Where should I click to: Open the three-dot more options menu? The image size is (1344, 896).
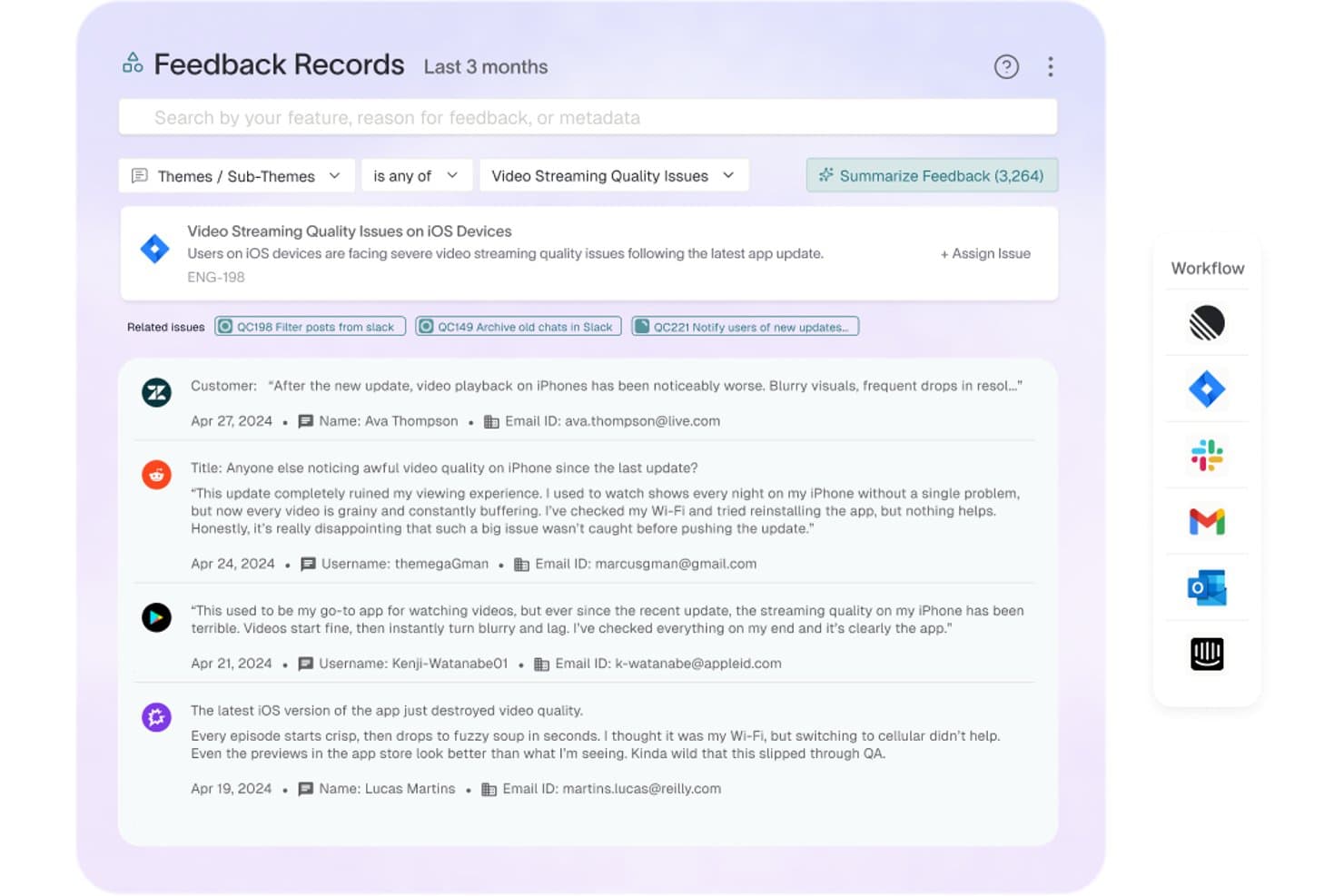tap(1051, 66)
